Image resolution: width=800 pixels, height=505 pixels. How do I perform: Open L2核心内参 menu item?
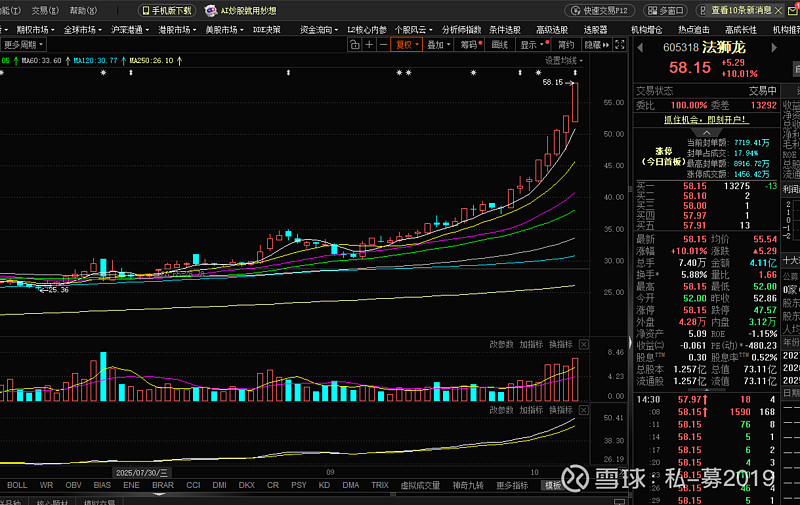click(x=367, y=30)
